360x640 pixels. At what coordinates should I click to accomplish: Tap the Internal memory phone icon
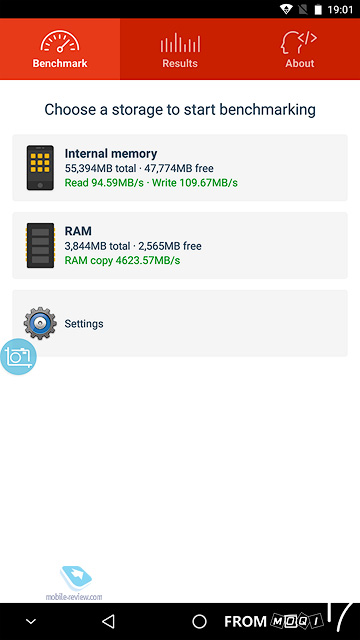(40, 168)
